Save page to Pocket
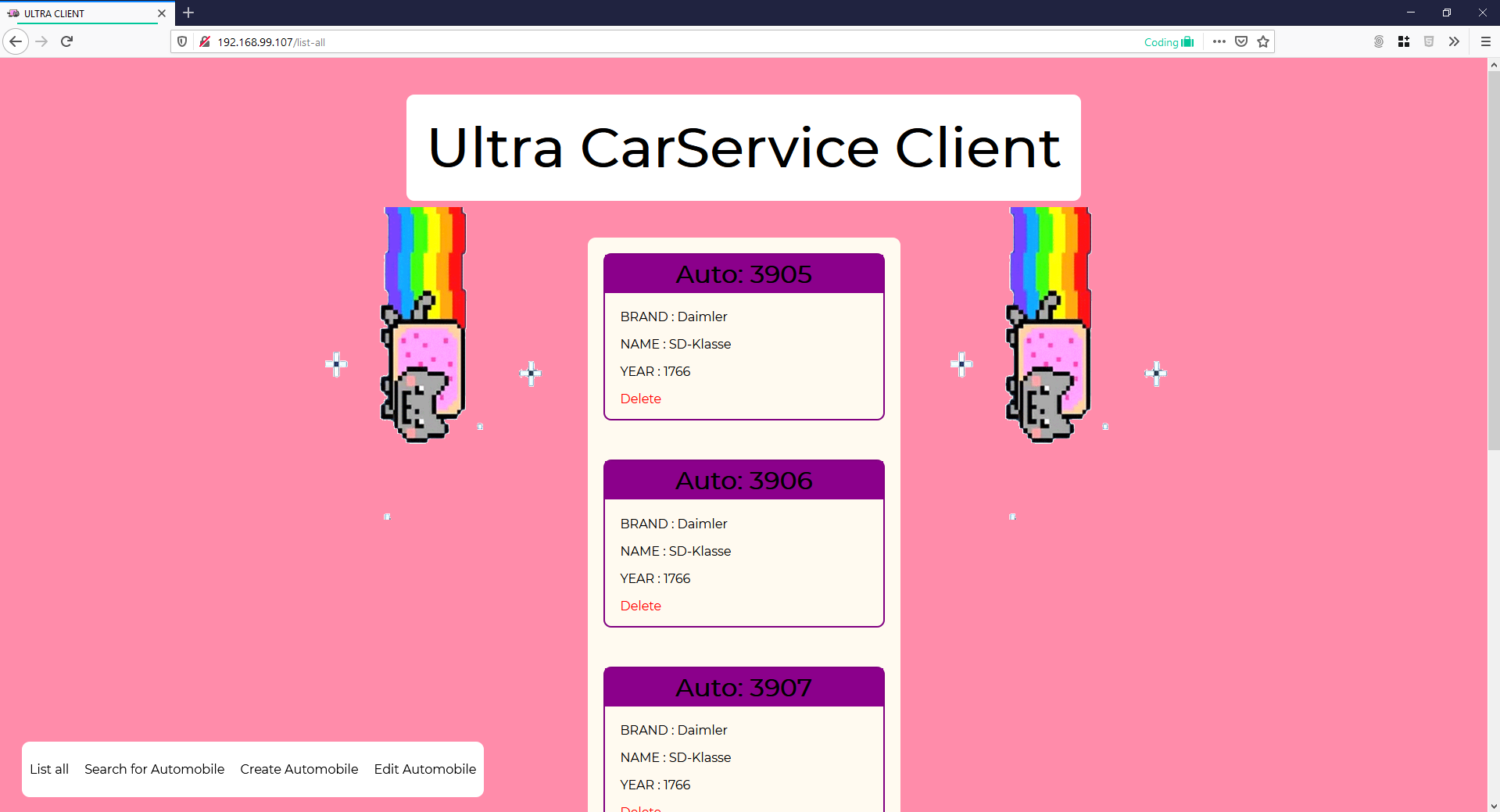Screen dimensions: 1500x812 1241,41
